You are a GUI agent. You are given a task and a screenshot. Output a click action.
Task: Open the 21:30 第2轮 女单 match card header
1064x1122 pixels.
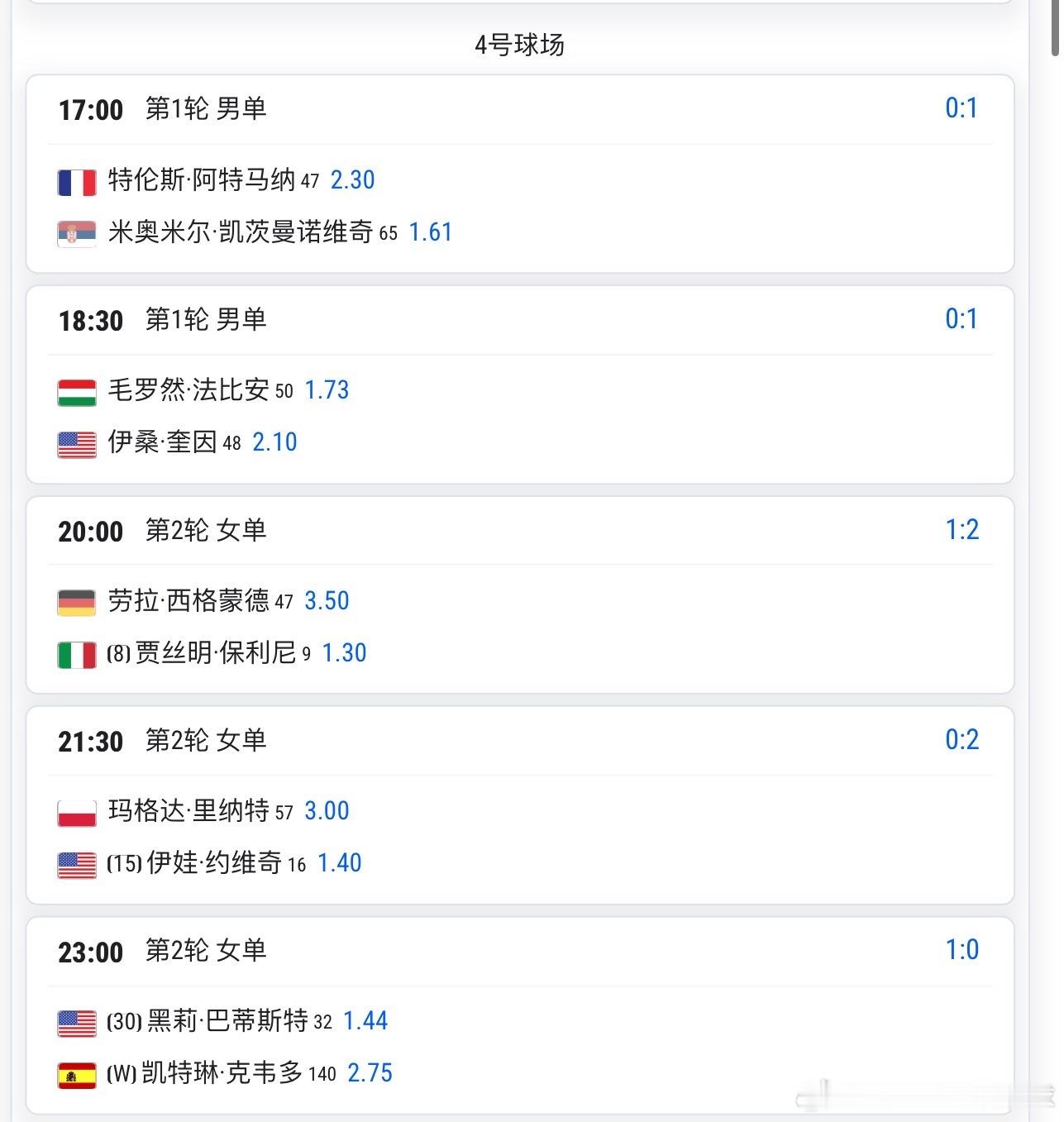pos(520,741)
